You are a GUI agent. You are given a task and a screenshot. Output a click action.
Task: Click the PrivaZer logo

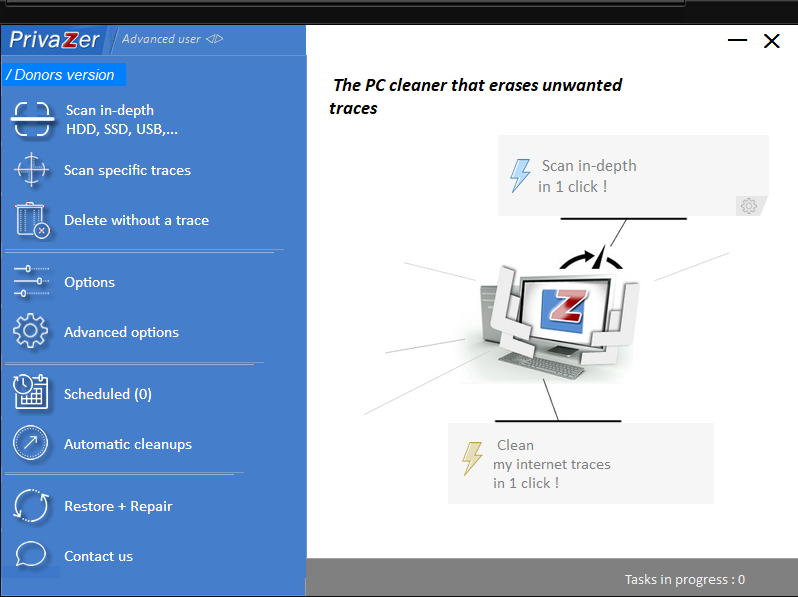(x=54, y=40)
